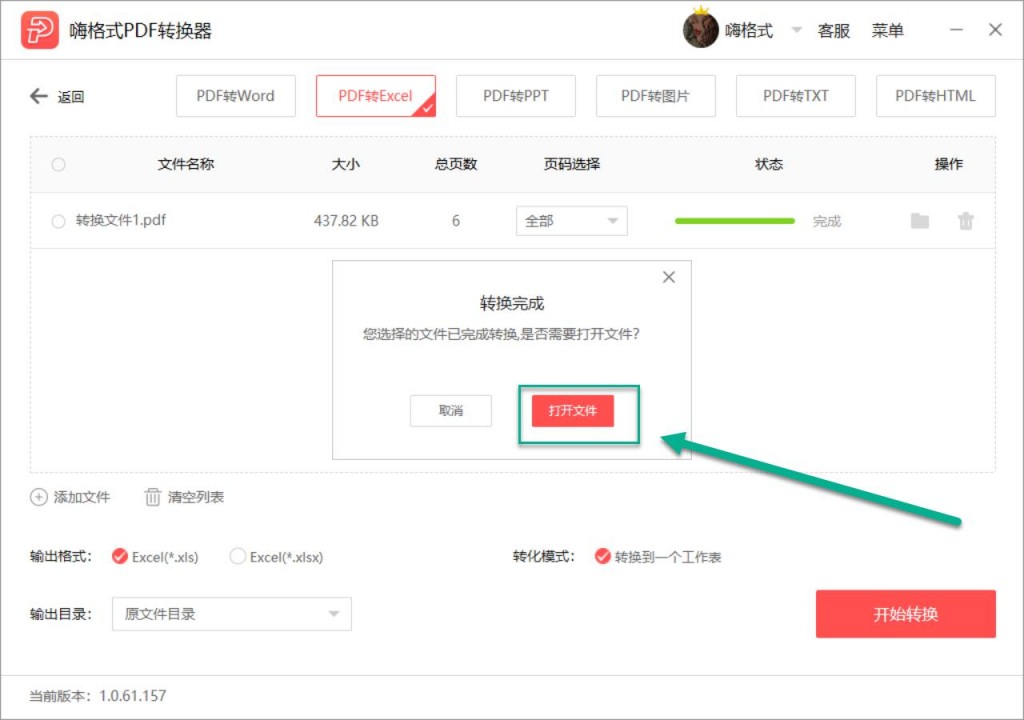Image resolution: width=1024 pixels, height=720 pixels.
Task: Click the 转换完成 dialog title
Action: coord(512,303)
